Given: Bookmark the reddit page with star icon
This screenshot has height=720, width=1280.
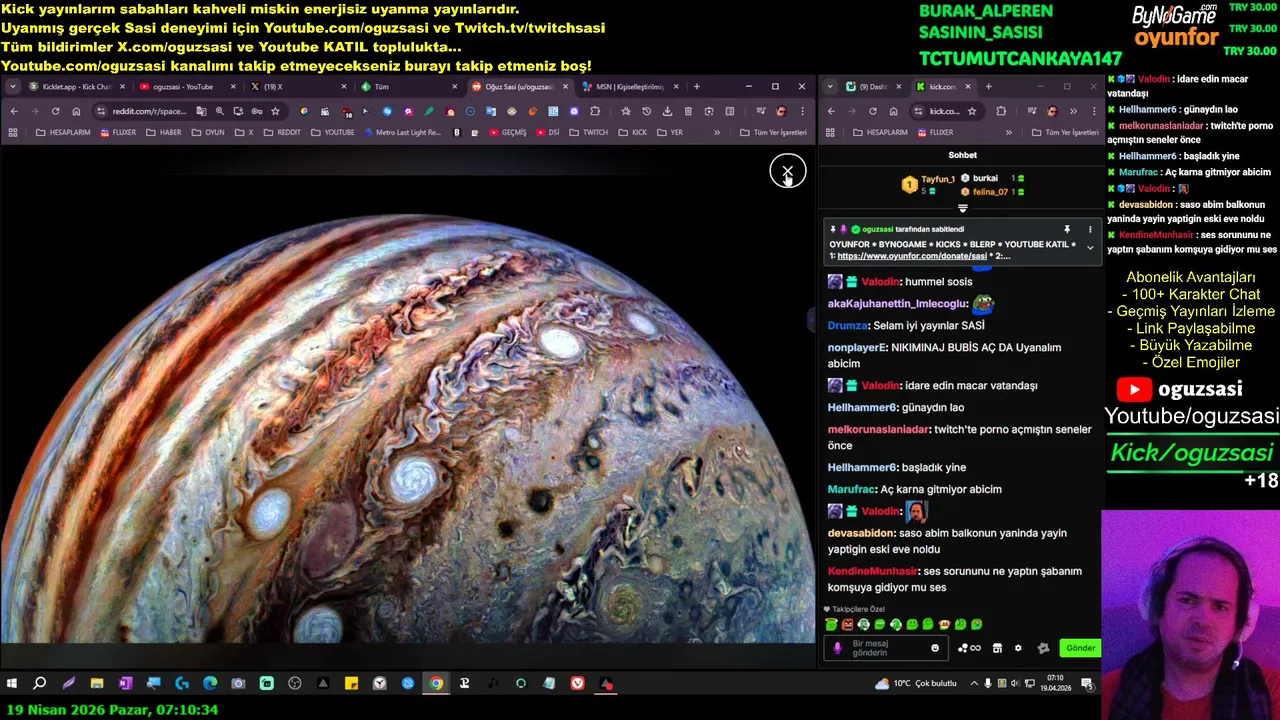Looking at the screenshot, I should pos(275,111).
